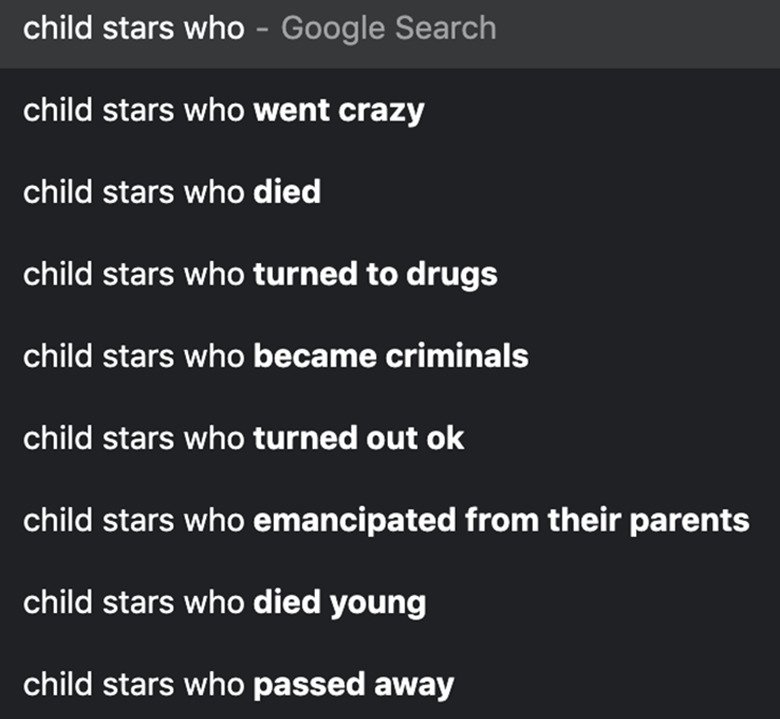Select the "child stars who went crazy" suggestion
The width and height of the screenshot is (780, 719).
(x=223, y=110)
